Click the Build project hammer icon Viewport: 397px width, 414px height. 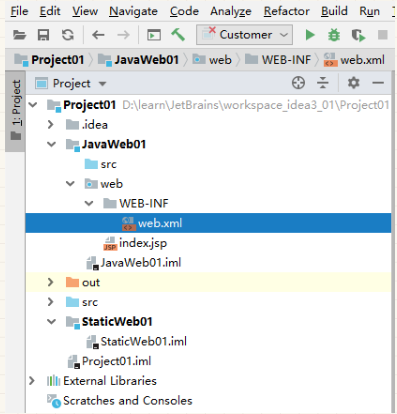pyautogui.click(x=178, y=34)
